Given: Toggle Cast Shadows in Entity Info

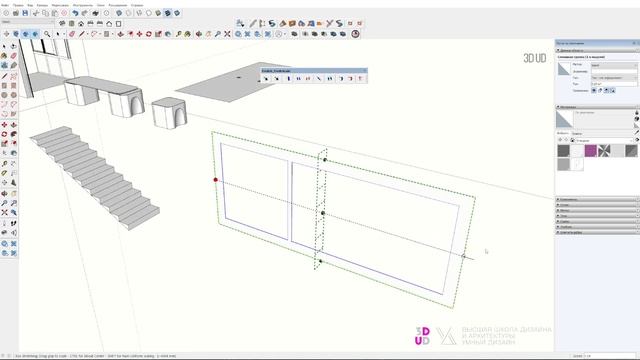Looking at the screenshot, I should coord(613,91).
